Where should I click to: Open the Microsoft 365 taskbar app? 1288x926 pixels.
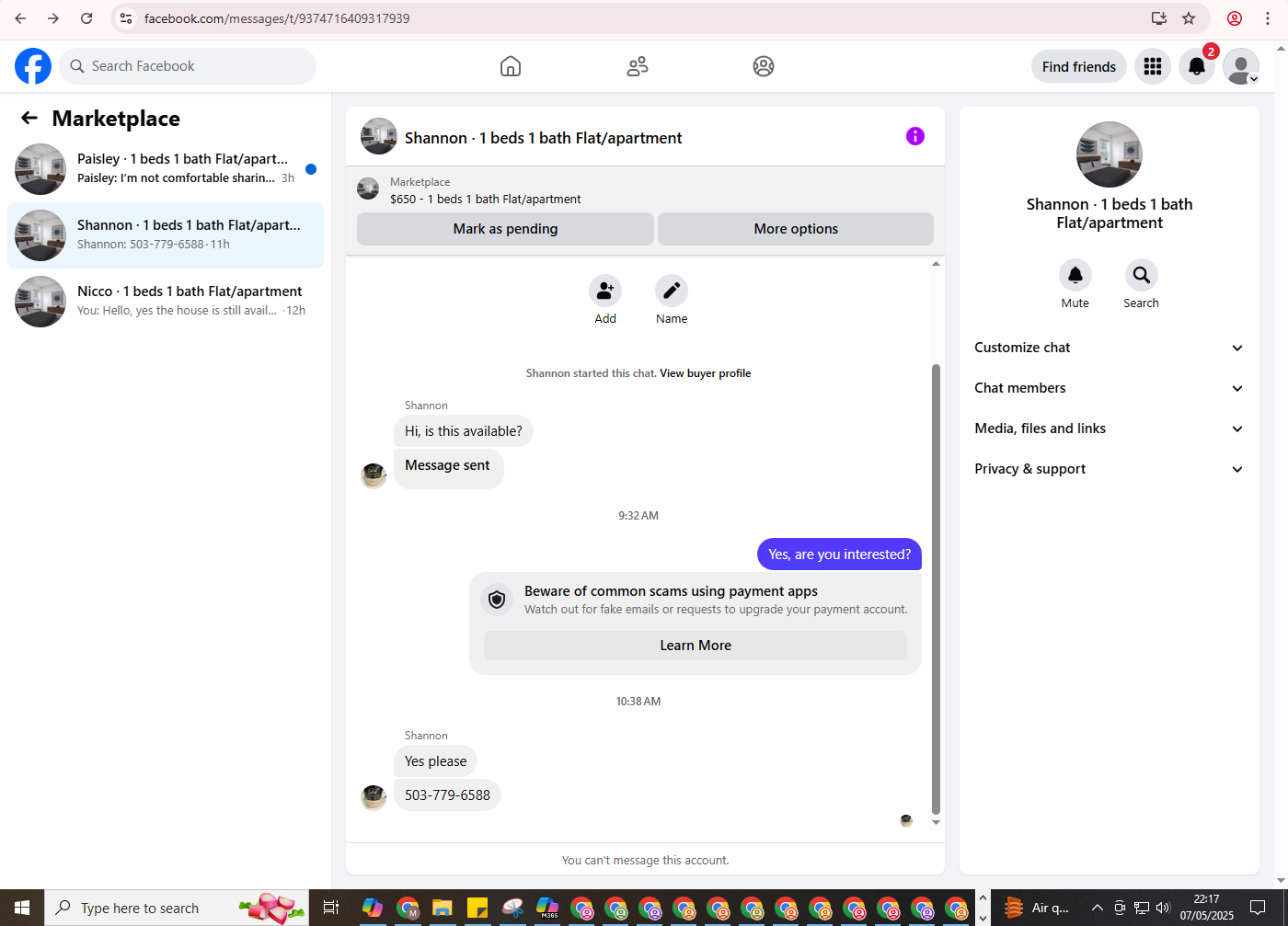coord(547,908)
